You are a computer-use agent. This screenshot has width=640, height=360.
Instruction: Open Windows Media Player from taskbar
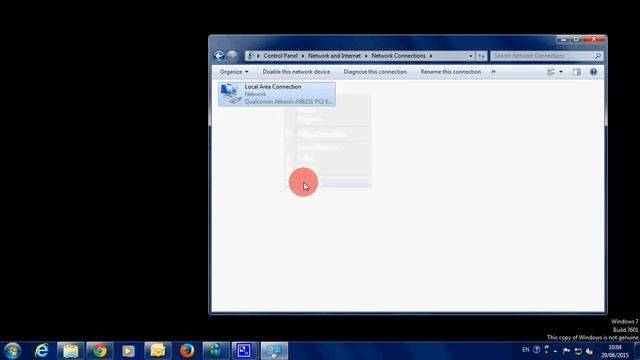128,351
